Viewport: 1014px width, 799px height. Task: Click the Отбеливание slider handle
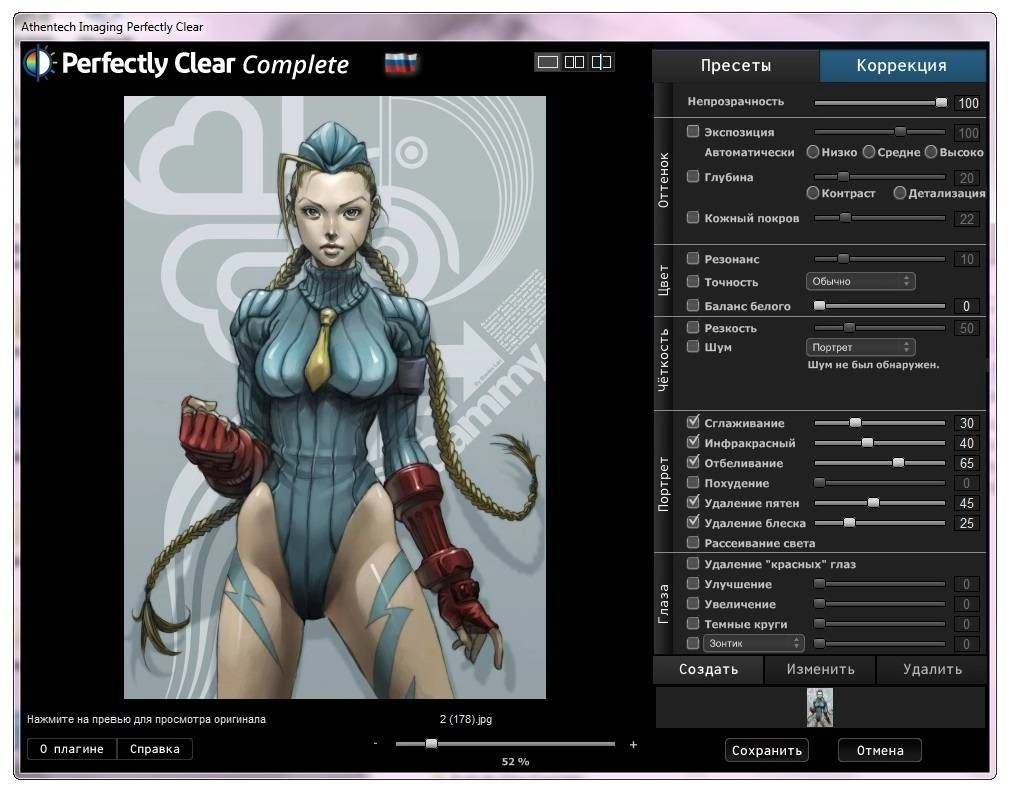click(898, 463)
